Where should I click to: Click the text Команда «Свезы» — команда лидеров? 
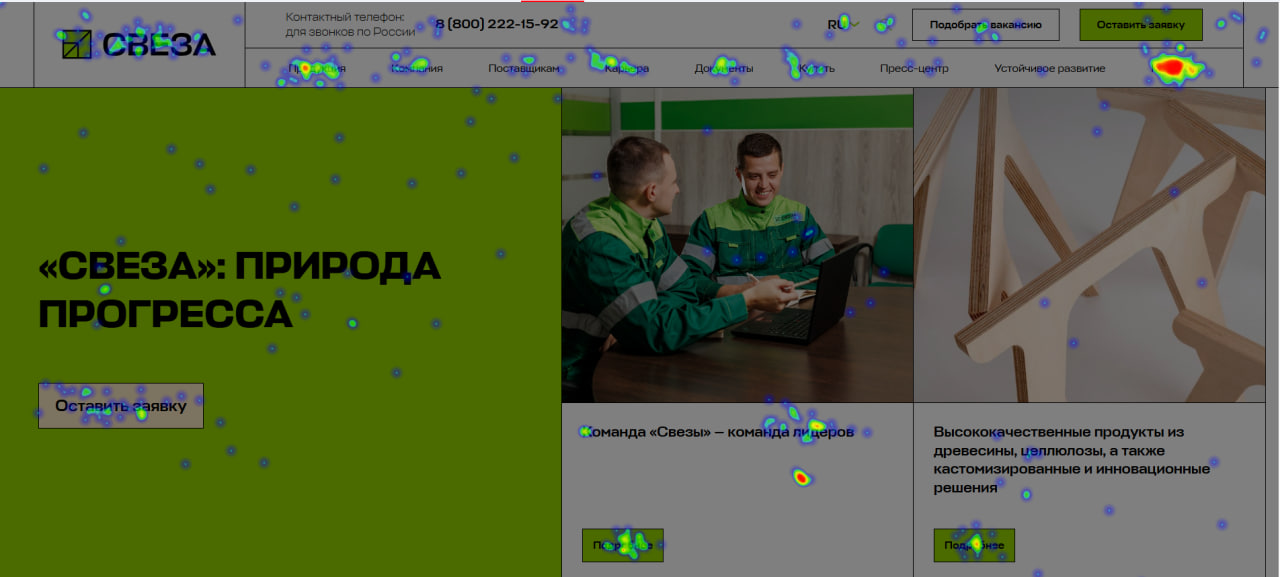pyautogui.click(x=718, y=432)
